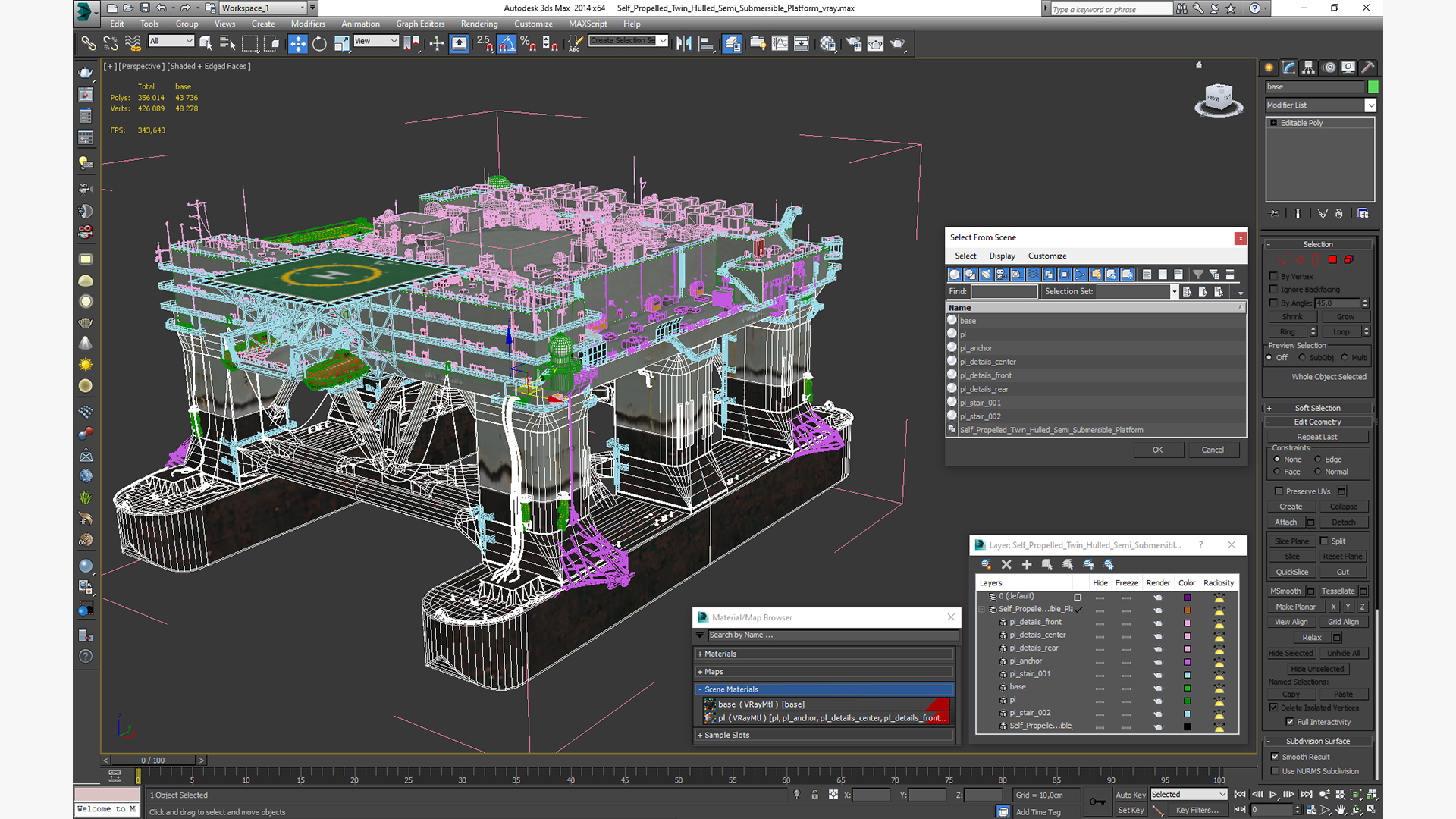Expand Maps group in Material/Map Browser

[x=824, y=672]
